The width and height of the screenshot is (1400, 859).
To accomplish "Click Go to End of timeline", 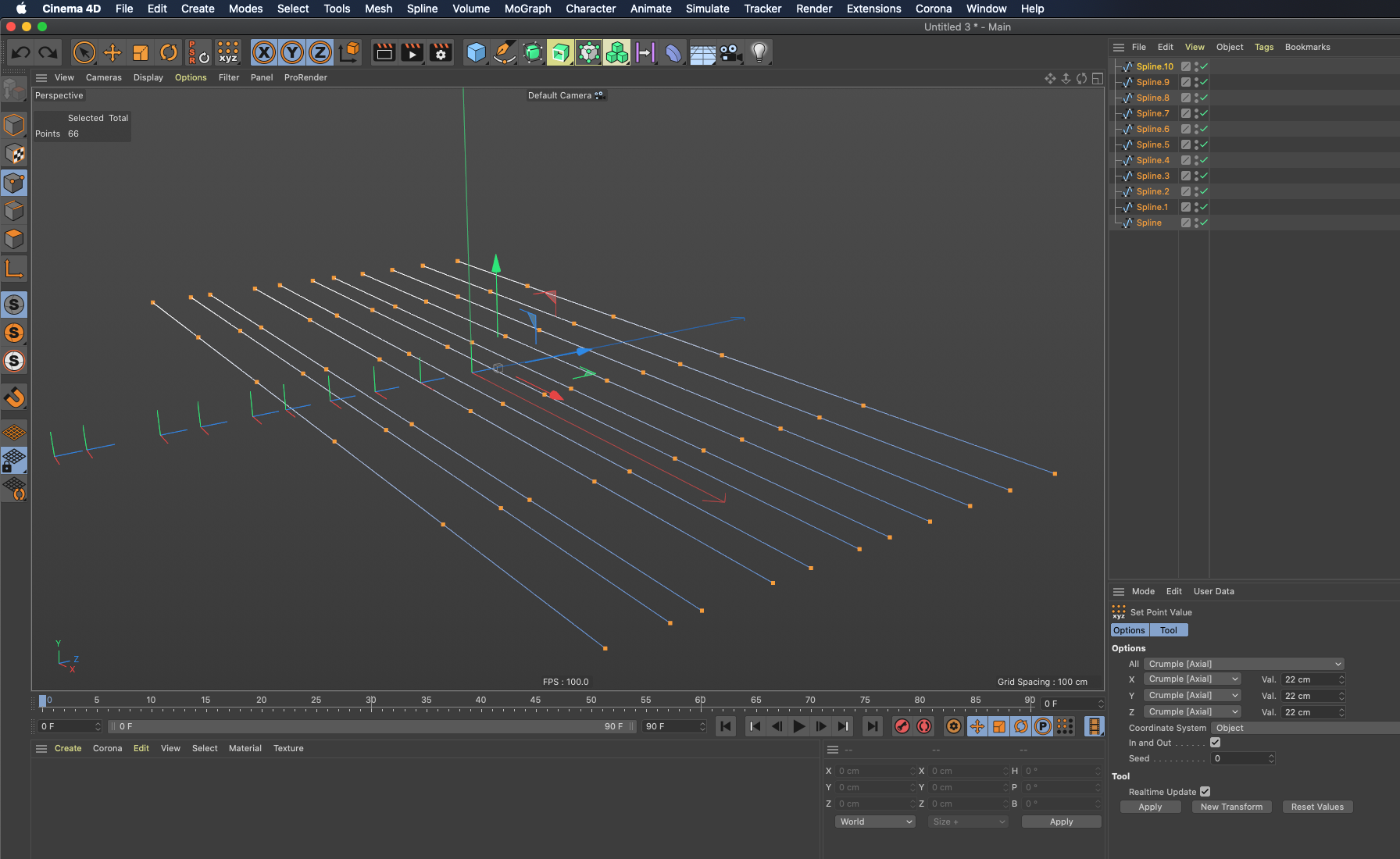I will [872, 726].
